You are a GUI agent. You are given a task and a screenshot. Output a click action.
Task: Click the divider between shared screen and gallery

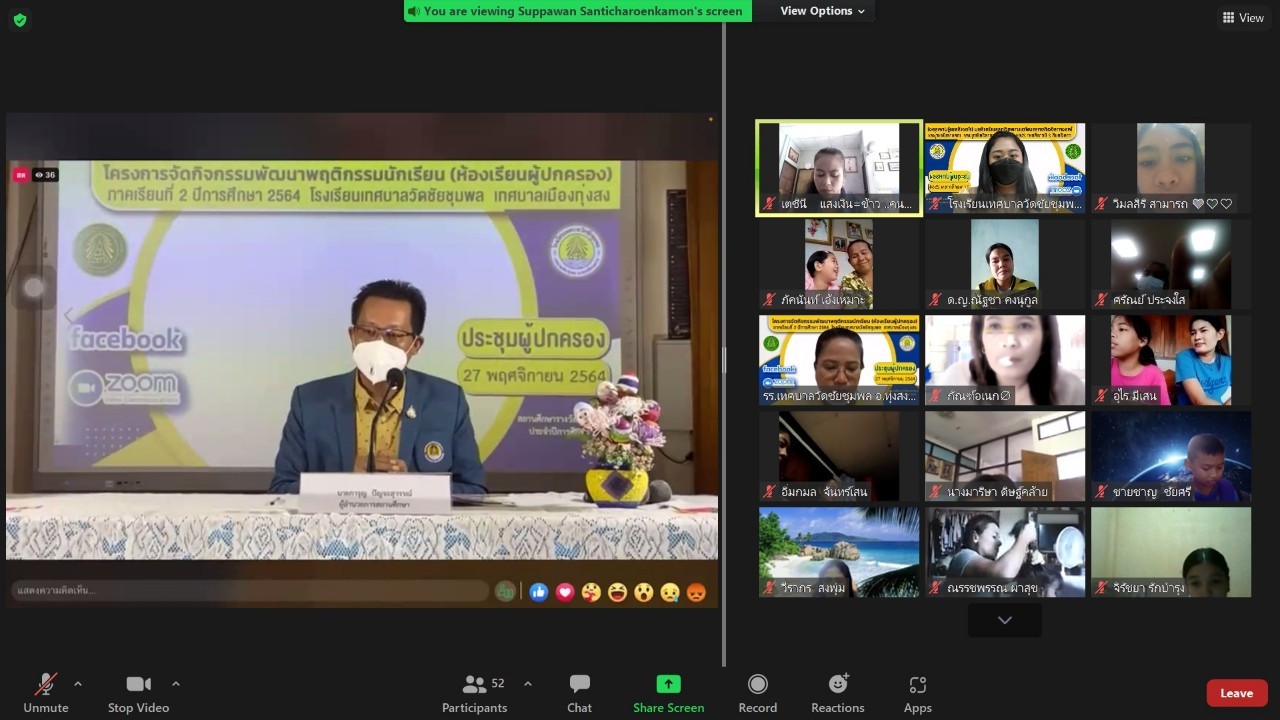coord(724,360)
